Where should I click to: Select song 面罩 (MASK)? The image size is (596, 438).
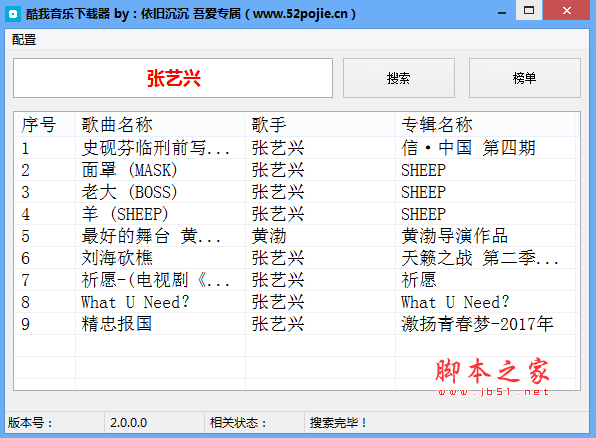(x=129, y=170)
